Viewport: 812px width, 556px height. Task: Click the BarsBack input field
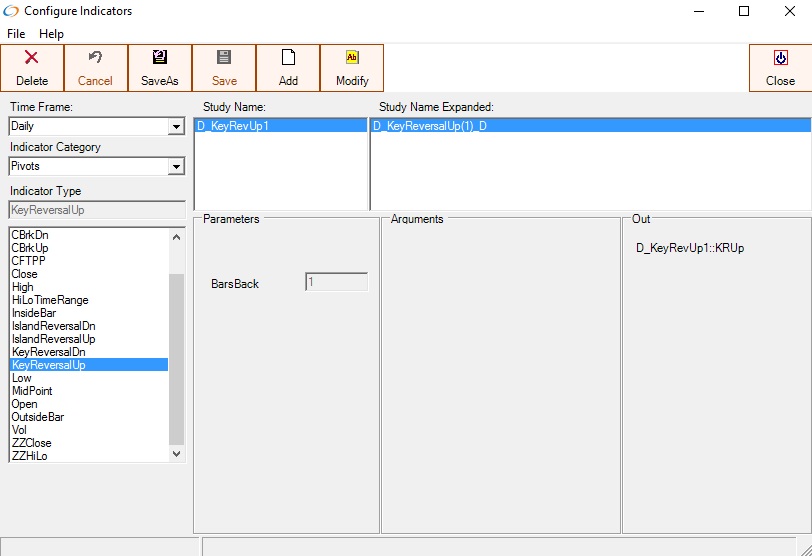coord(336,283)
